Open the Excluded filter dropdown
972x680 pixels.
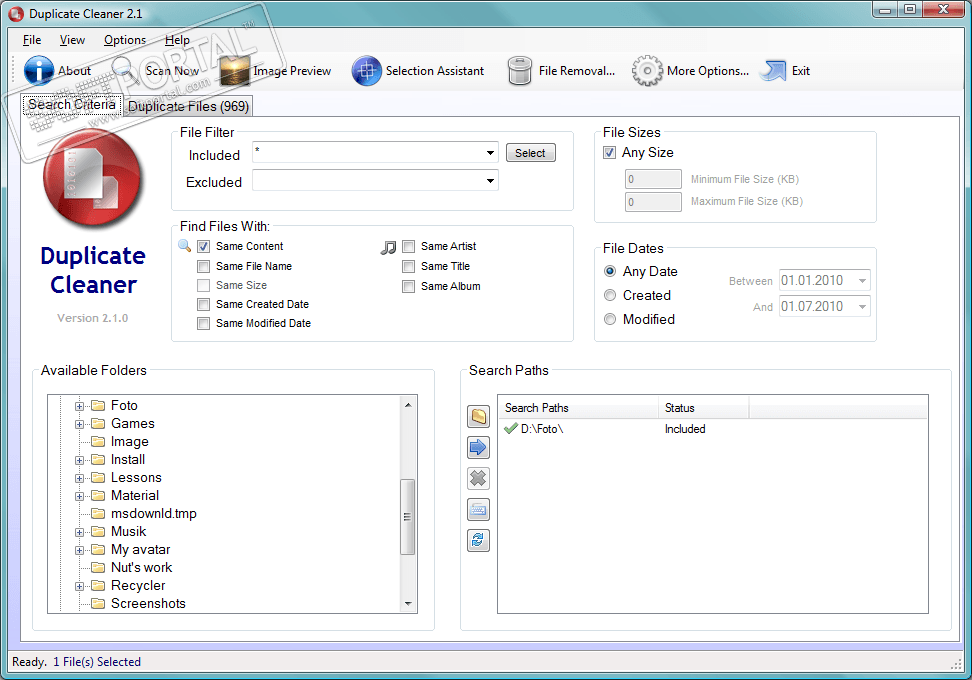(x=490, y=181)
